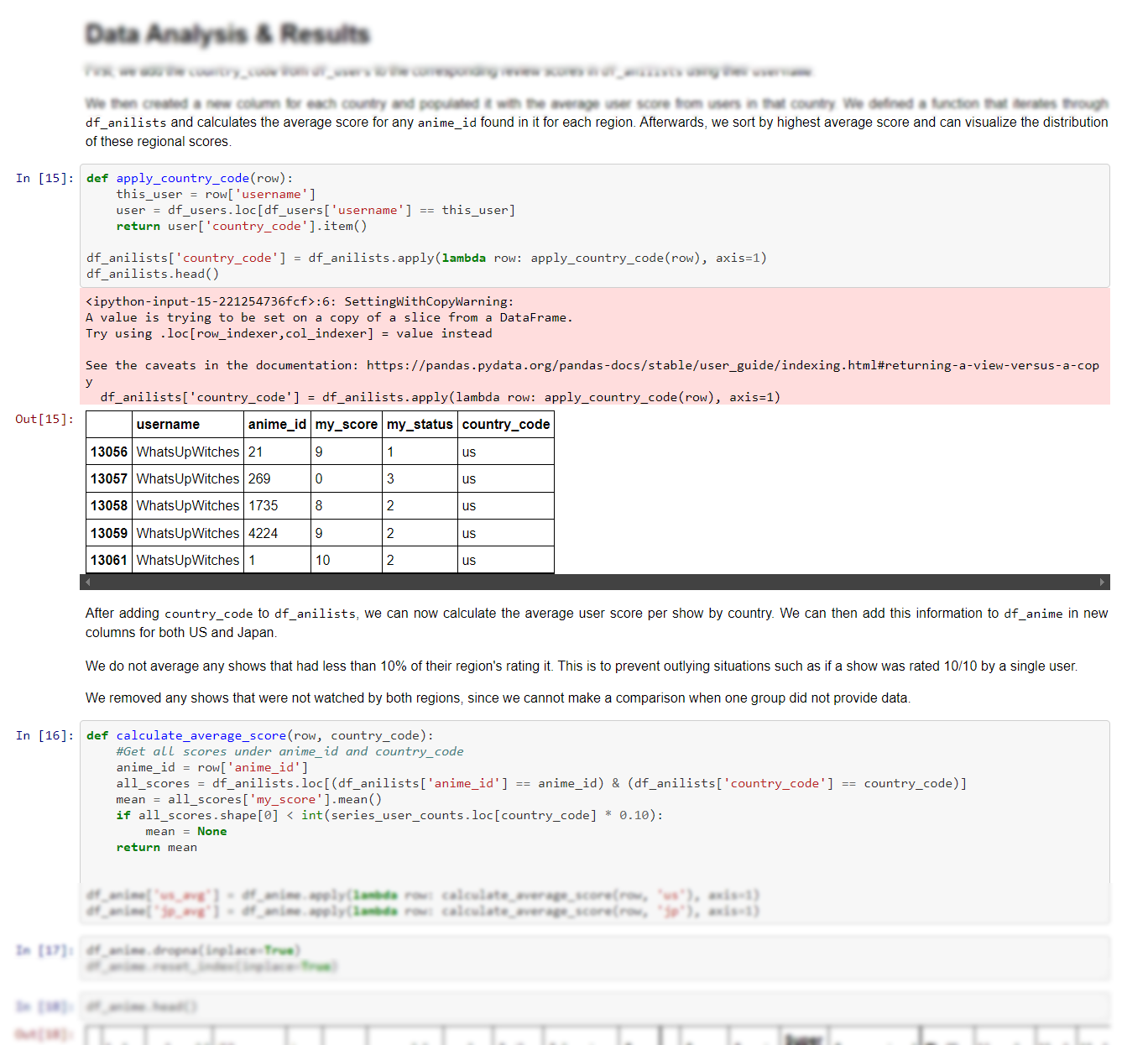Click the paragraph about shows with less than 10%
1148x1045 pixels.
click(x=581, y=666)
